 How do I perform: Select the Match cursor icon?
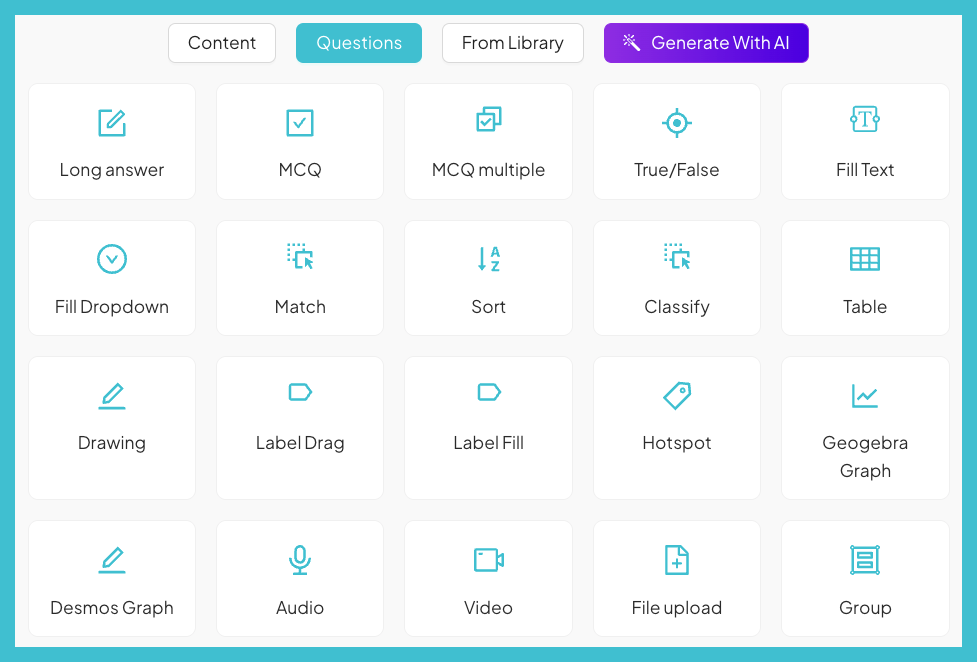pos(299,259)
